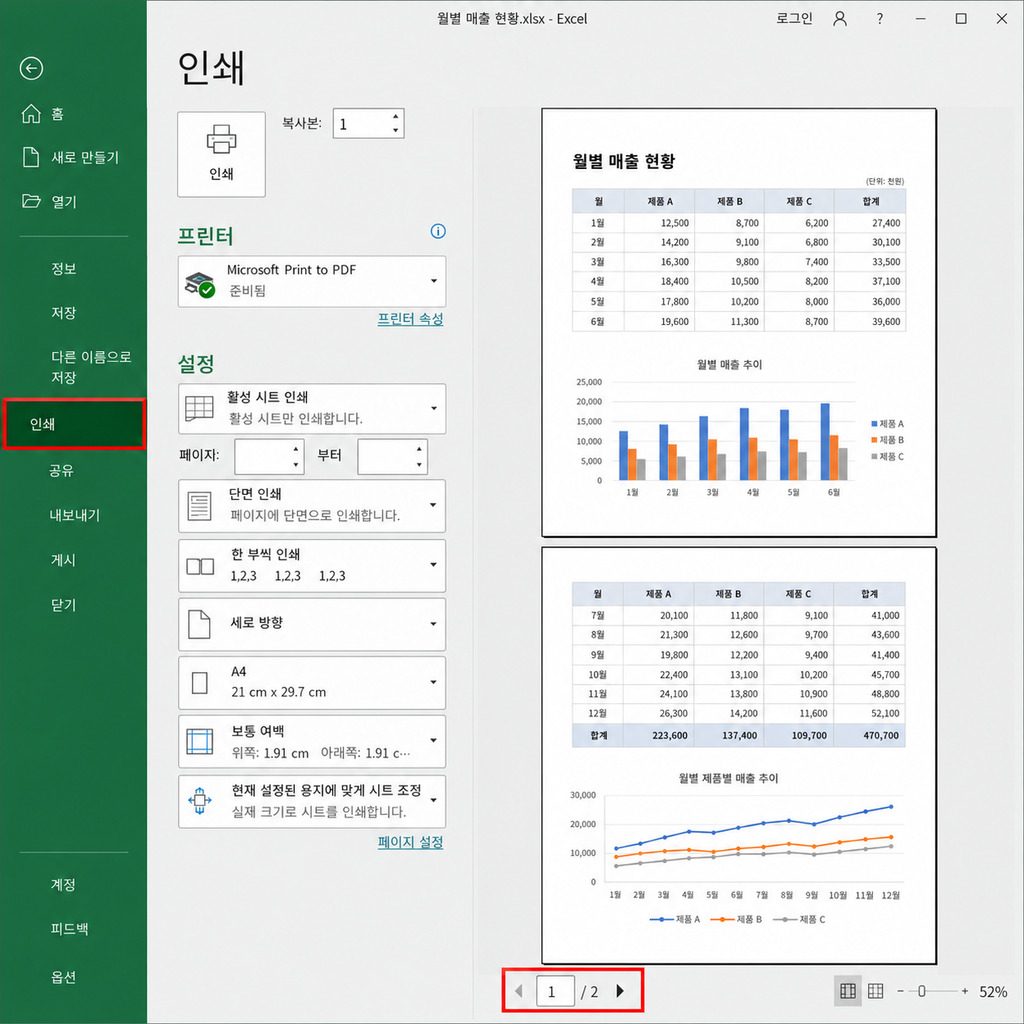Expand the A4 paper size dropdown
The width and height of the screenshot is (1024, 1024).
tap(312, 682)
